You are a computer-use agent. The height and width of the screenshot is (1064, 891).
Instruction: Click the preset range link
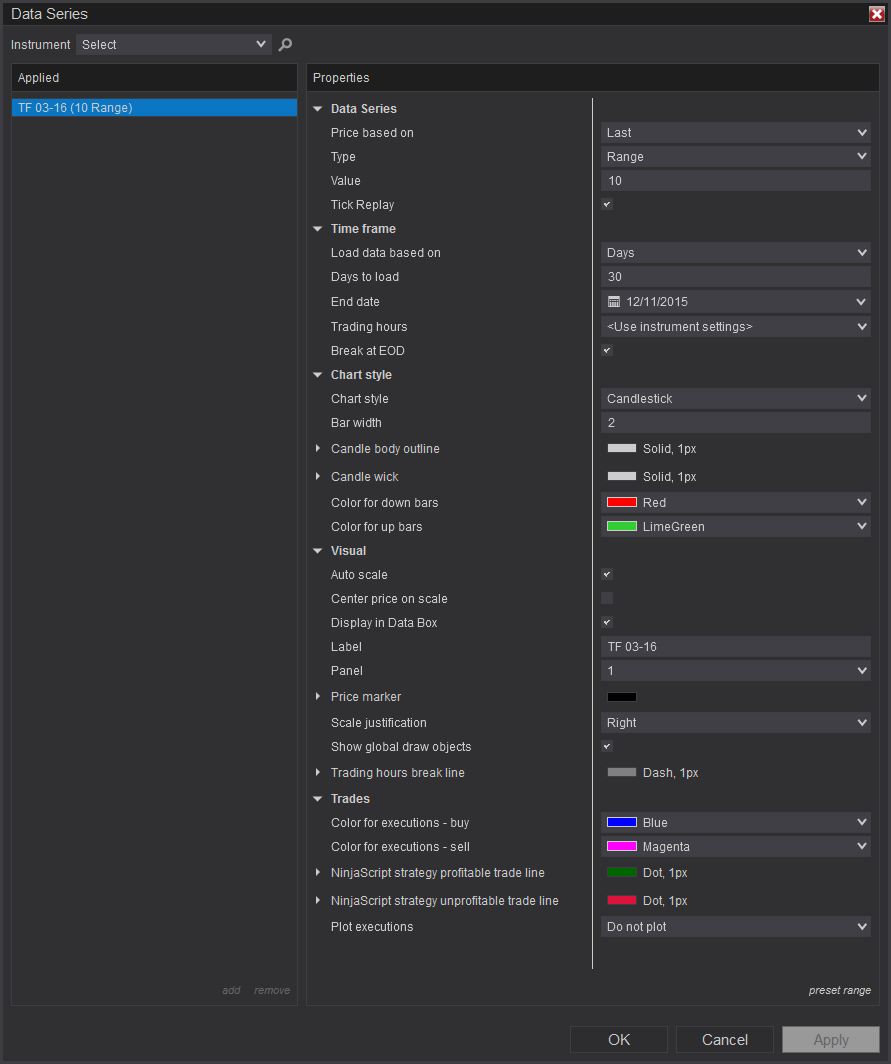click(x=839, y=991)
